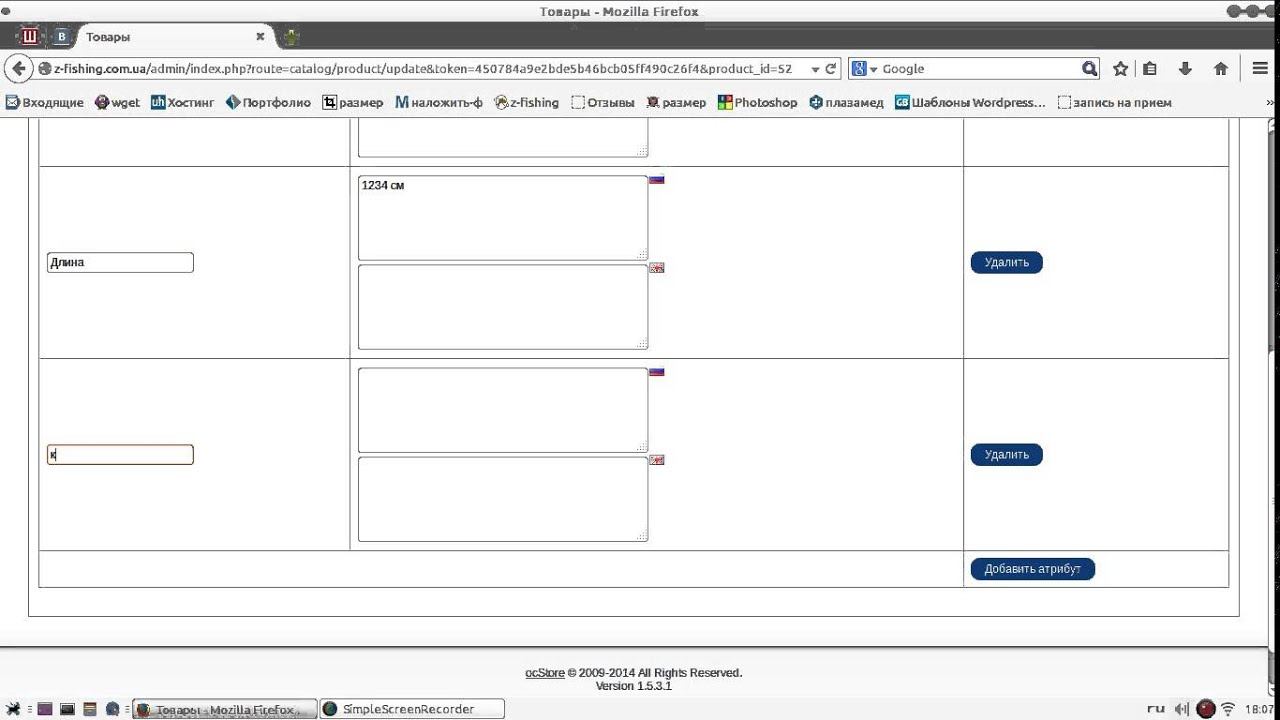Open the file manager icon in the taskbar launcher

point(89,709)
